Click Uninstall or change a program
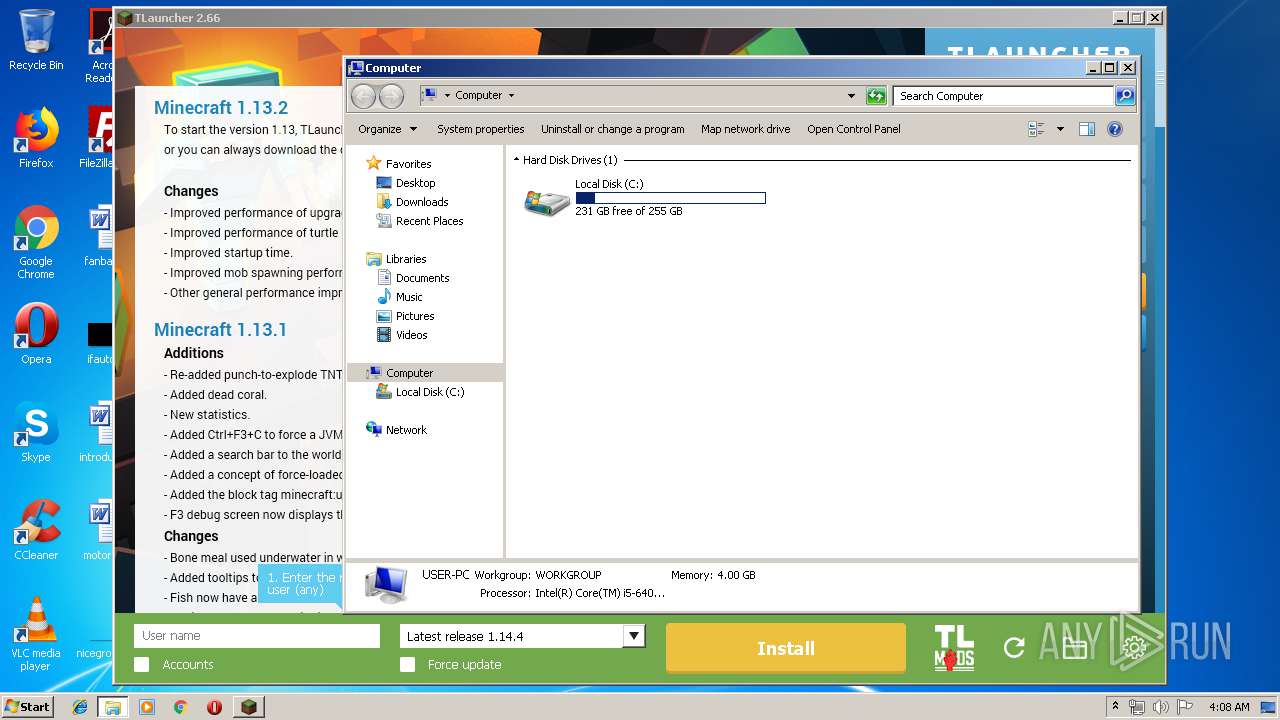This screenshot has width=1280, height=720. point(613,129)
